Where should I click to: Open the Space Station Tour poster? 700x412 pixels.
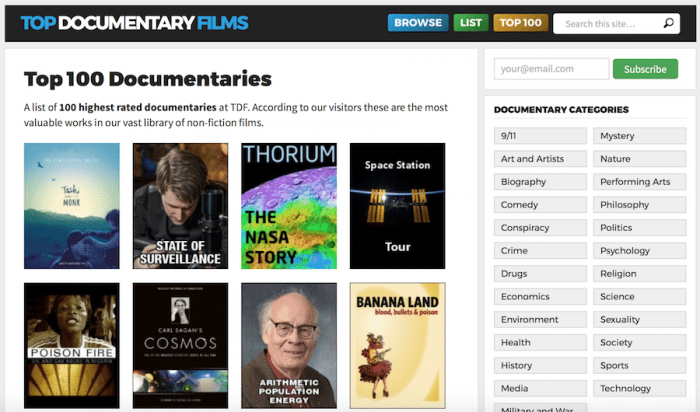pyautogui.click(x=397, y=206)
